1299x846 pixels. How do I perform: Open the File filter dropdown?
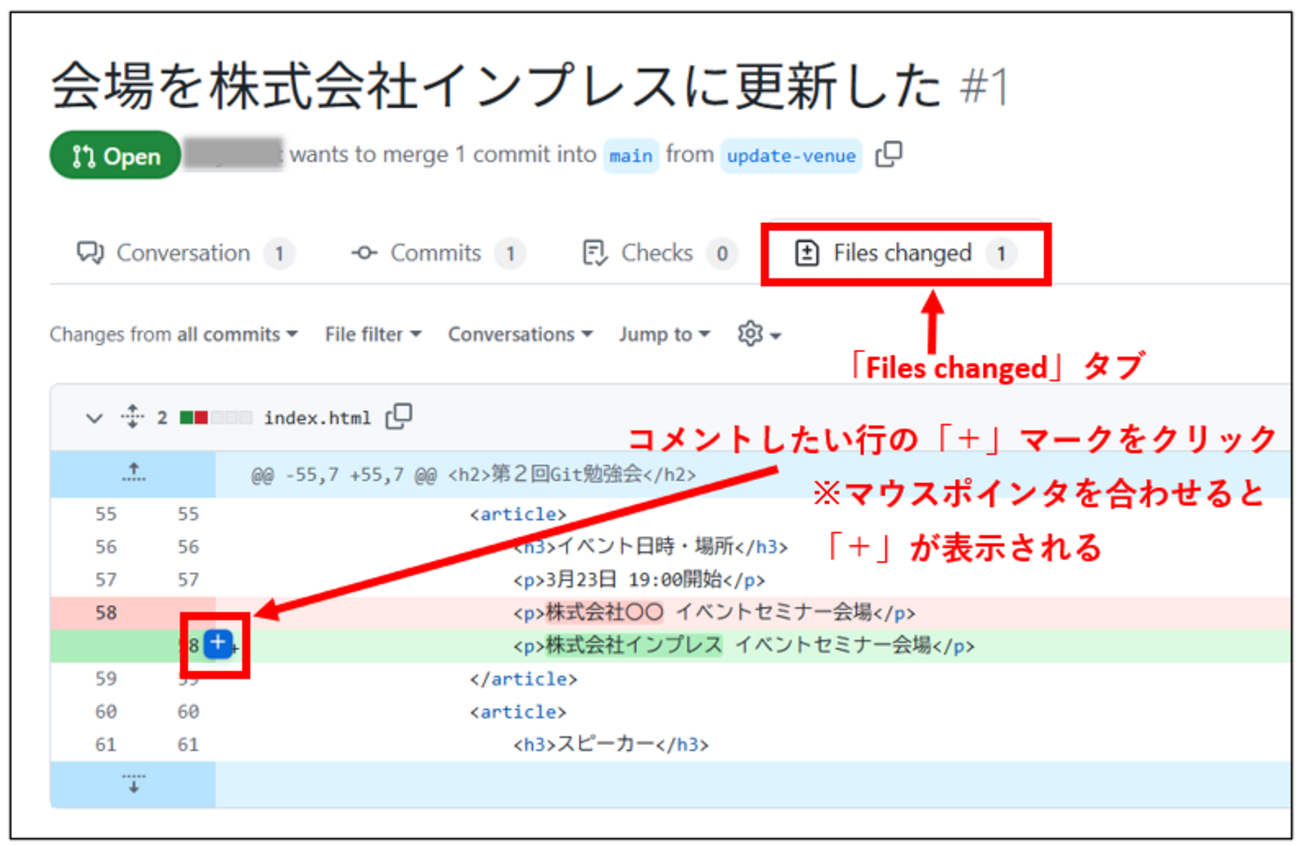(x=372, y=334)
